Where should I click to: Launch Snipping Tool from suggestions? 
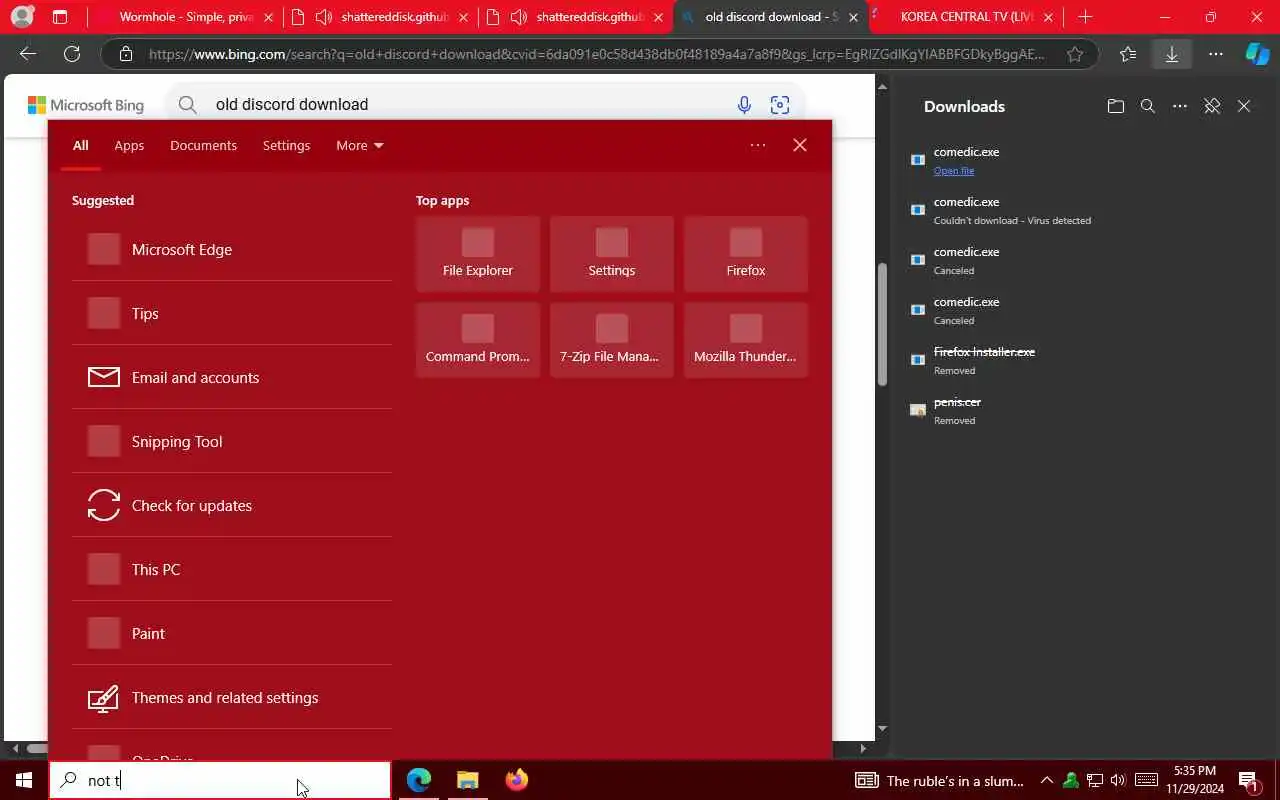click(232, 442)
